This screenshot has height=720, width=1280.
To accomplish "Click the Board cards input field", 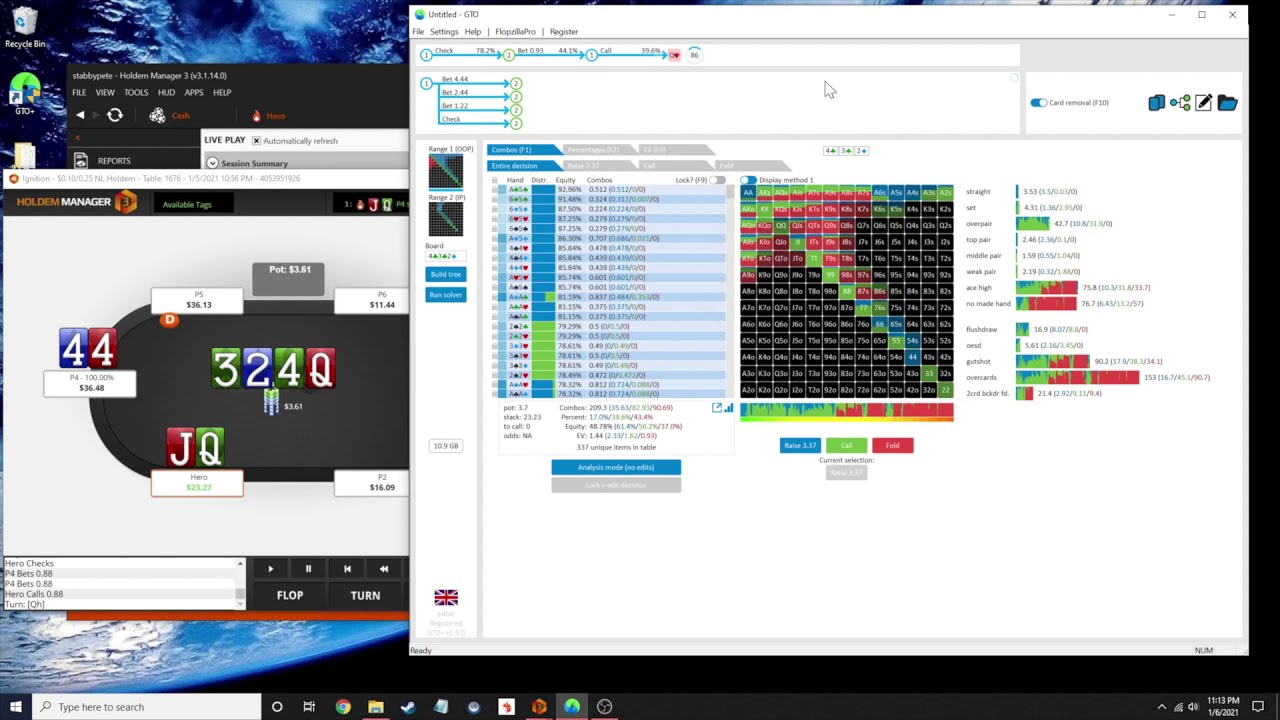I will point(446,257).
